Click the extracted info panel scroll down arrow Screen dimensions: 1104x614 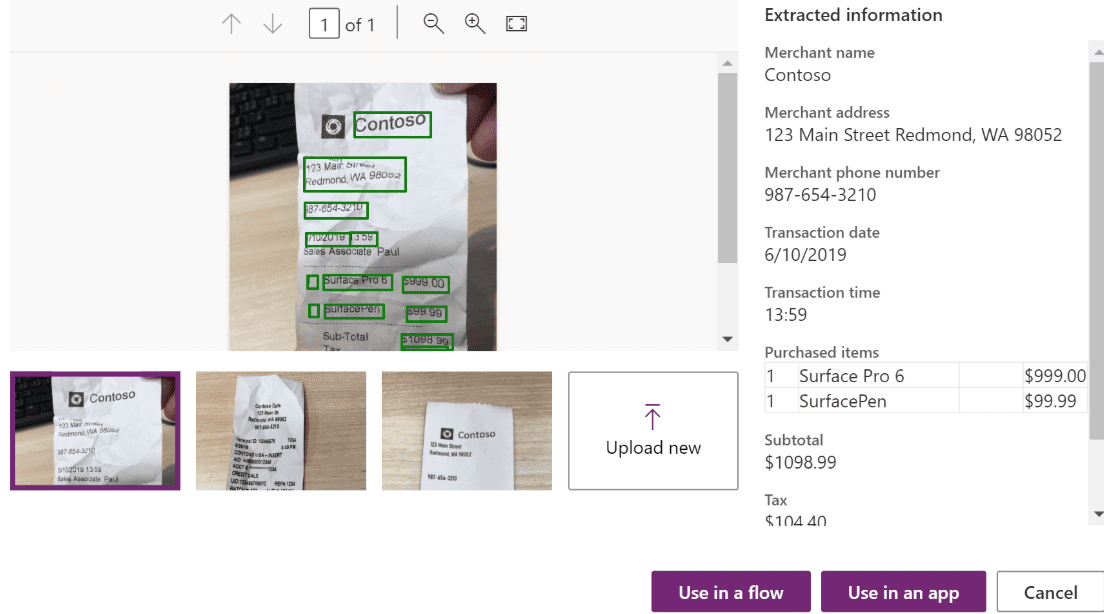click(x=1098, y=514)
